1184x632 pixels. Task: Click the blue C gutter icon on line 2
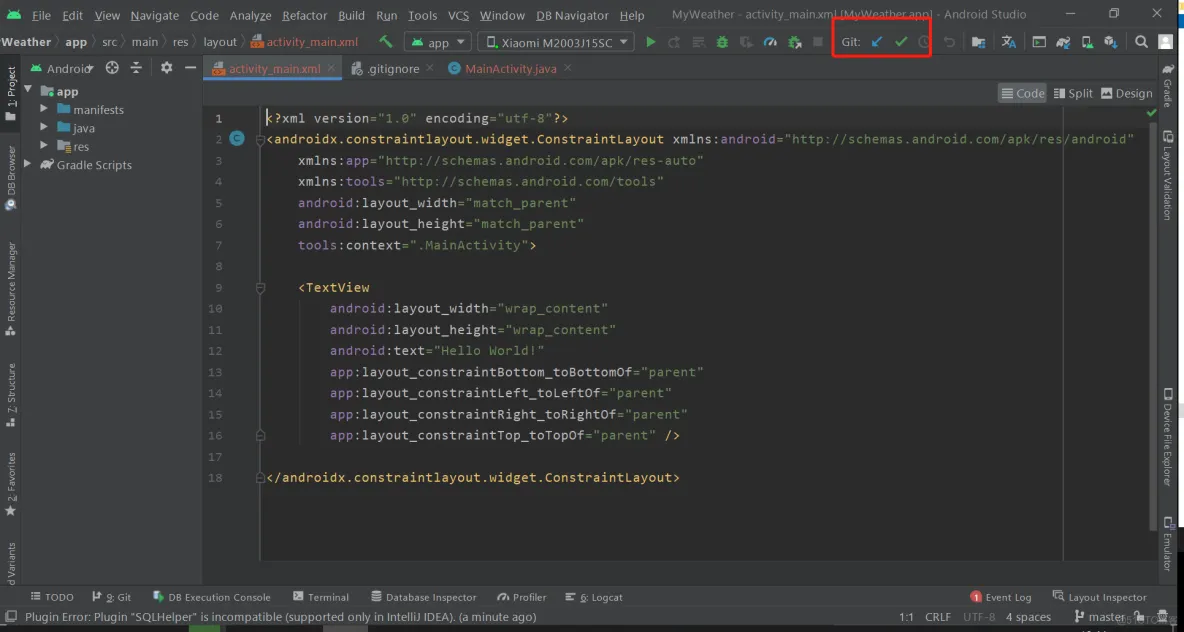coord(237,138)
